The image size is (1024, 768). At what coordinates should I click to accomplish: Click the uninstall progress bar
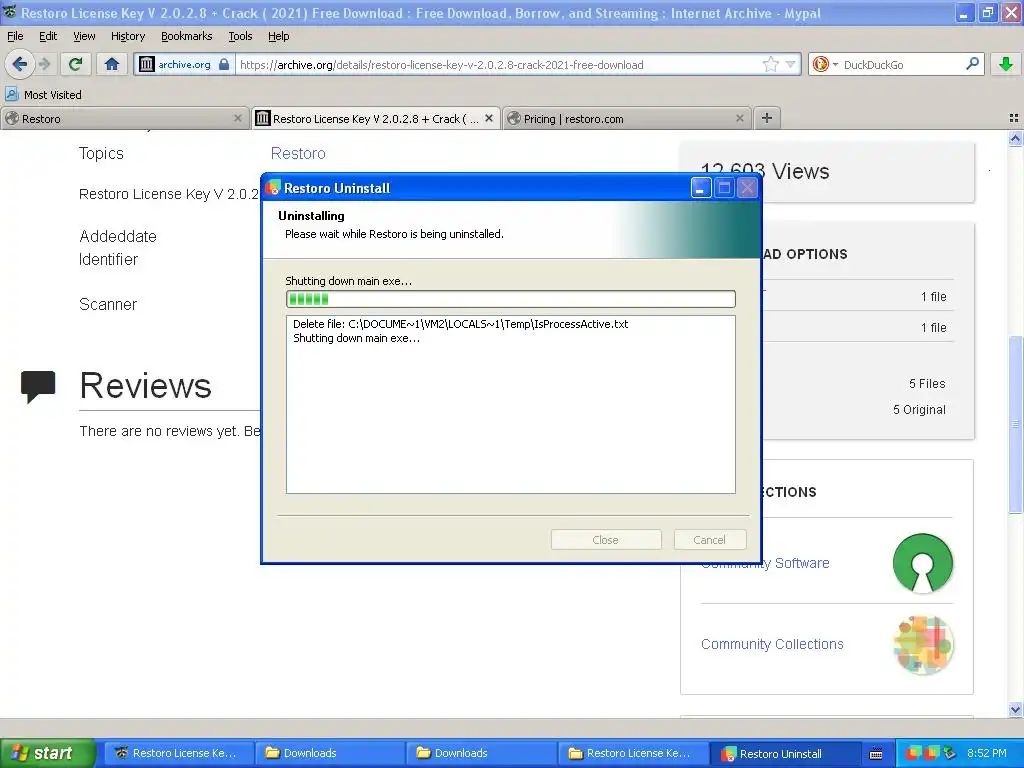(511, 299)
